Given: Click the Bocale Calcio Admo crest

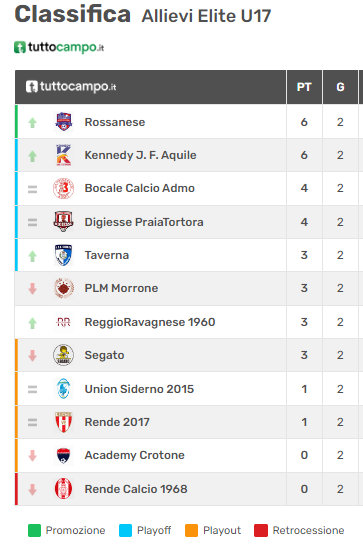Looking at the screenshot, I should (x=63, y=188).
